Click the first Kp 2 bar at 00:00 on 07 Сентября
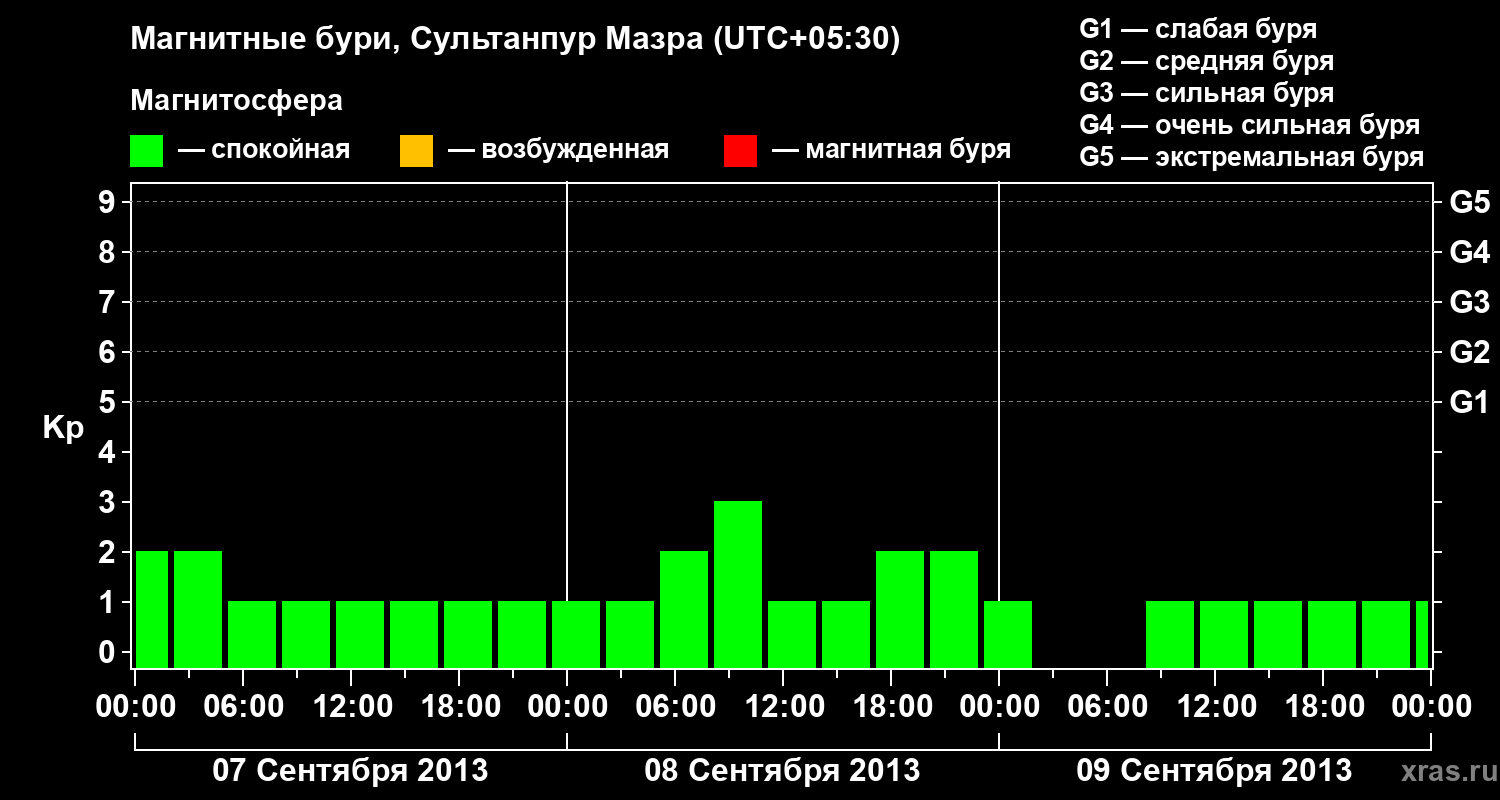Screen dimensions: 1500x800 click(152, 609)
